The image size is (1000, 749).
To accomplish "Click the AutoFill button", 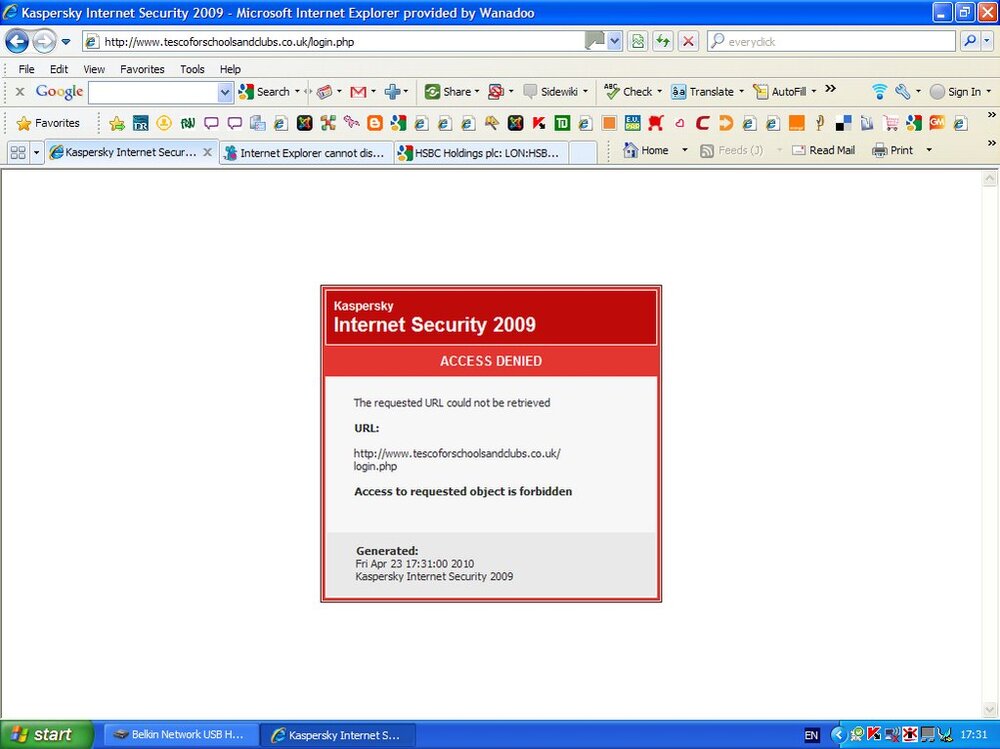I will click(x=779, y=92).
